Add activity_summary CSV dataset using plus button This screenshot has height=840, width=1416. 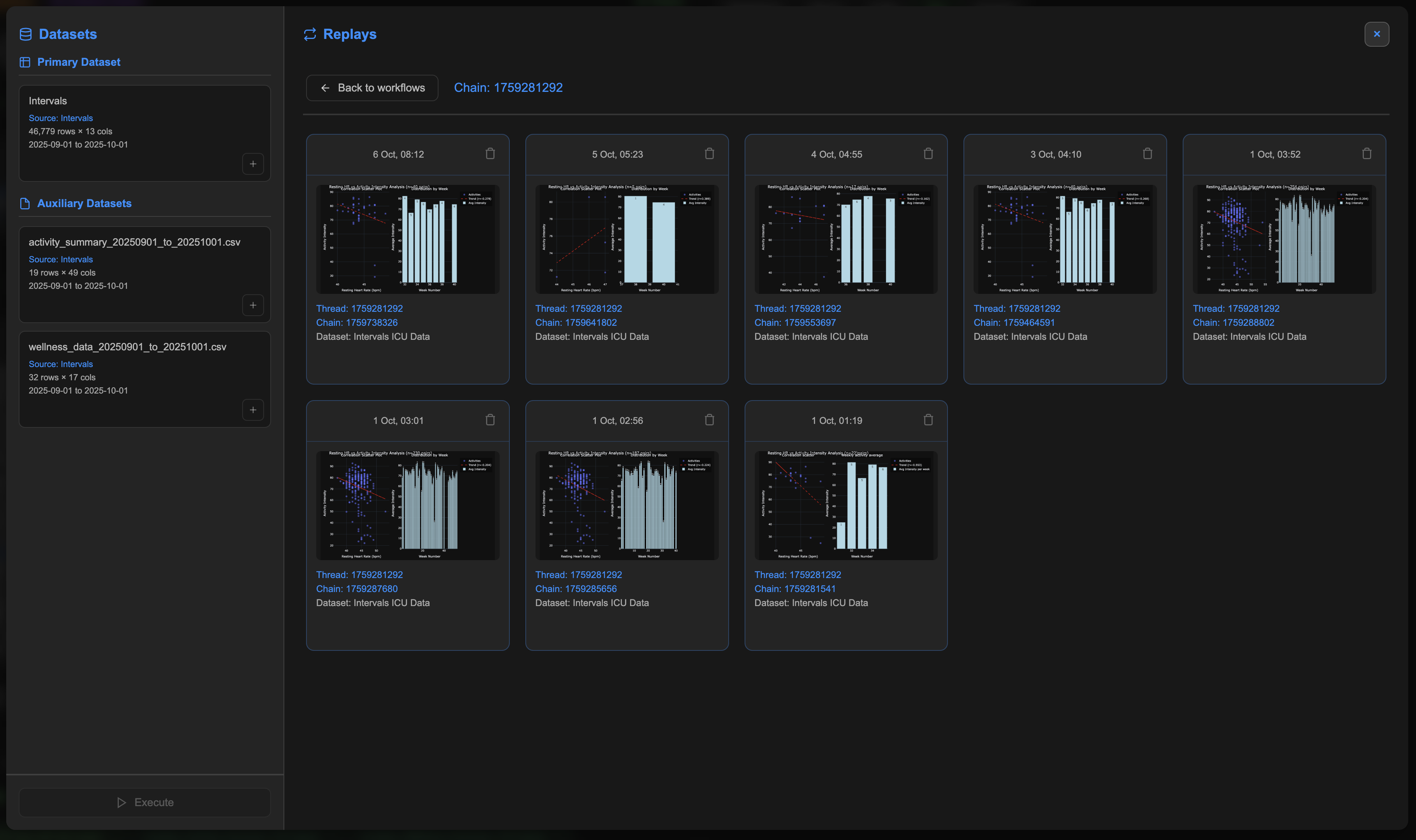point(252,305)
